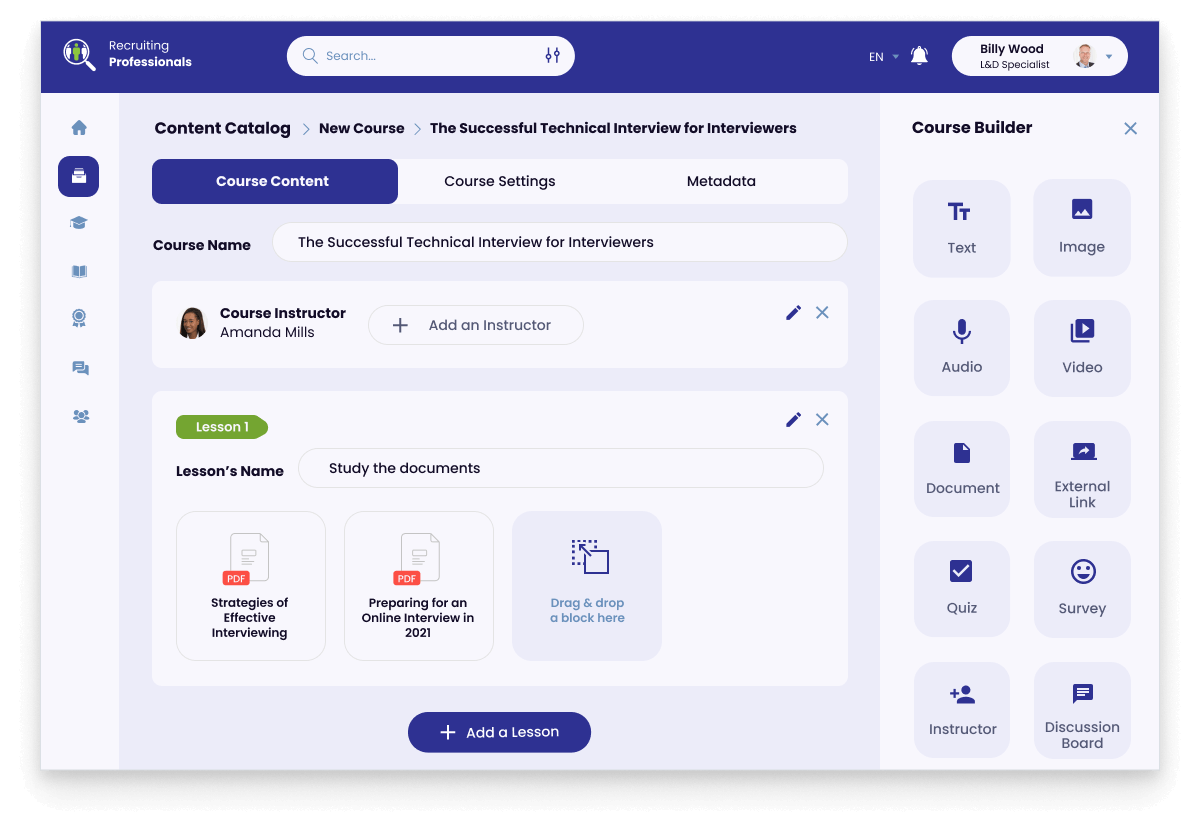Switch to the Metadata tab

[721, 182]
